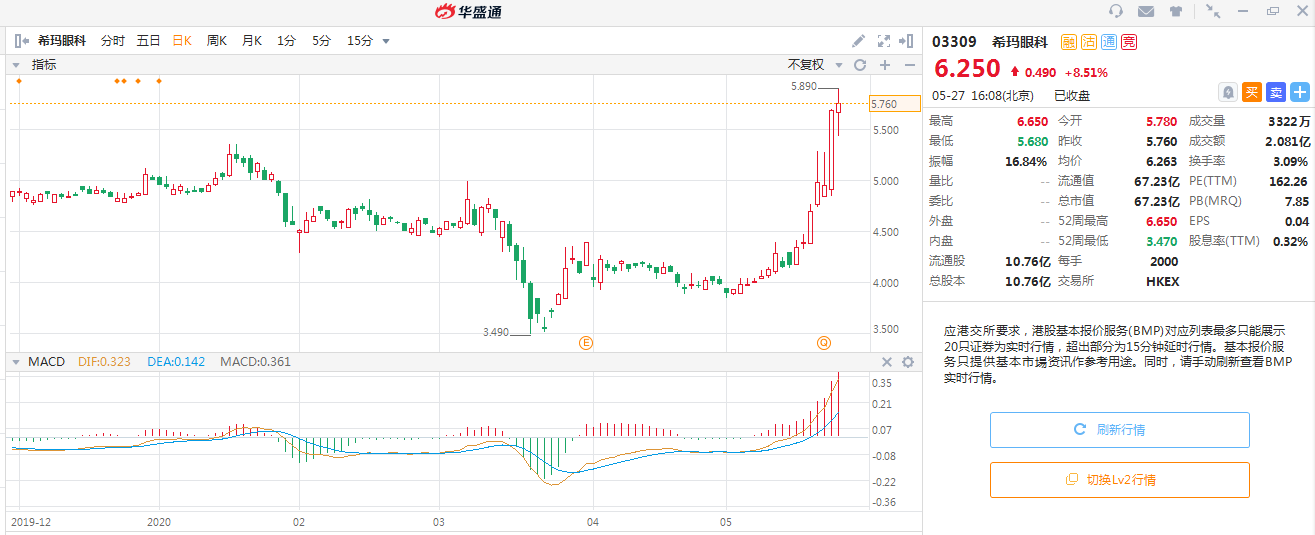Viewport: 1315px width, 535px height.
Task: Select the pencil drawing tool
Action: (858, 41)
